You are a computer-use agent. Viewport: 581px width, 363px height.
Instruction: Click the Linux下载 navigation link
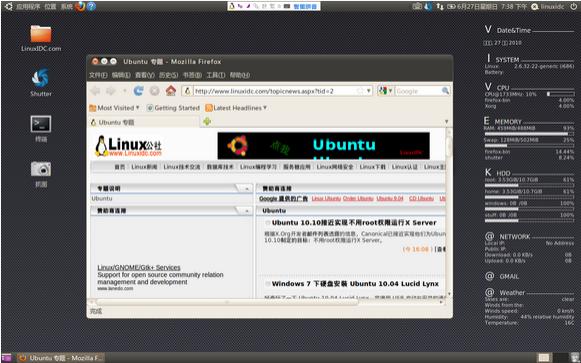tap(372, 167)
